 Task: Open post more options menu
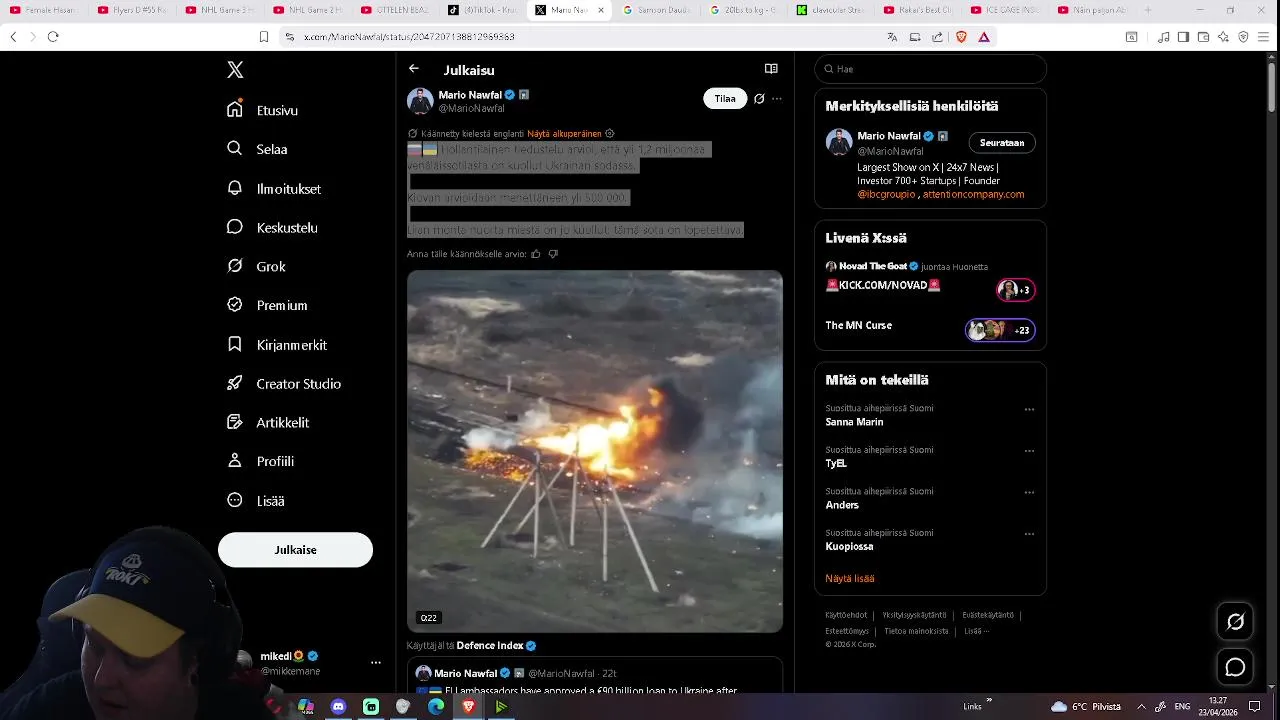tap(777, 99)
